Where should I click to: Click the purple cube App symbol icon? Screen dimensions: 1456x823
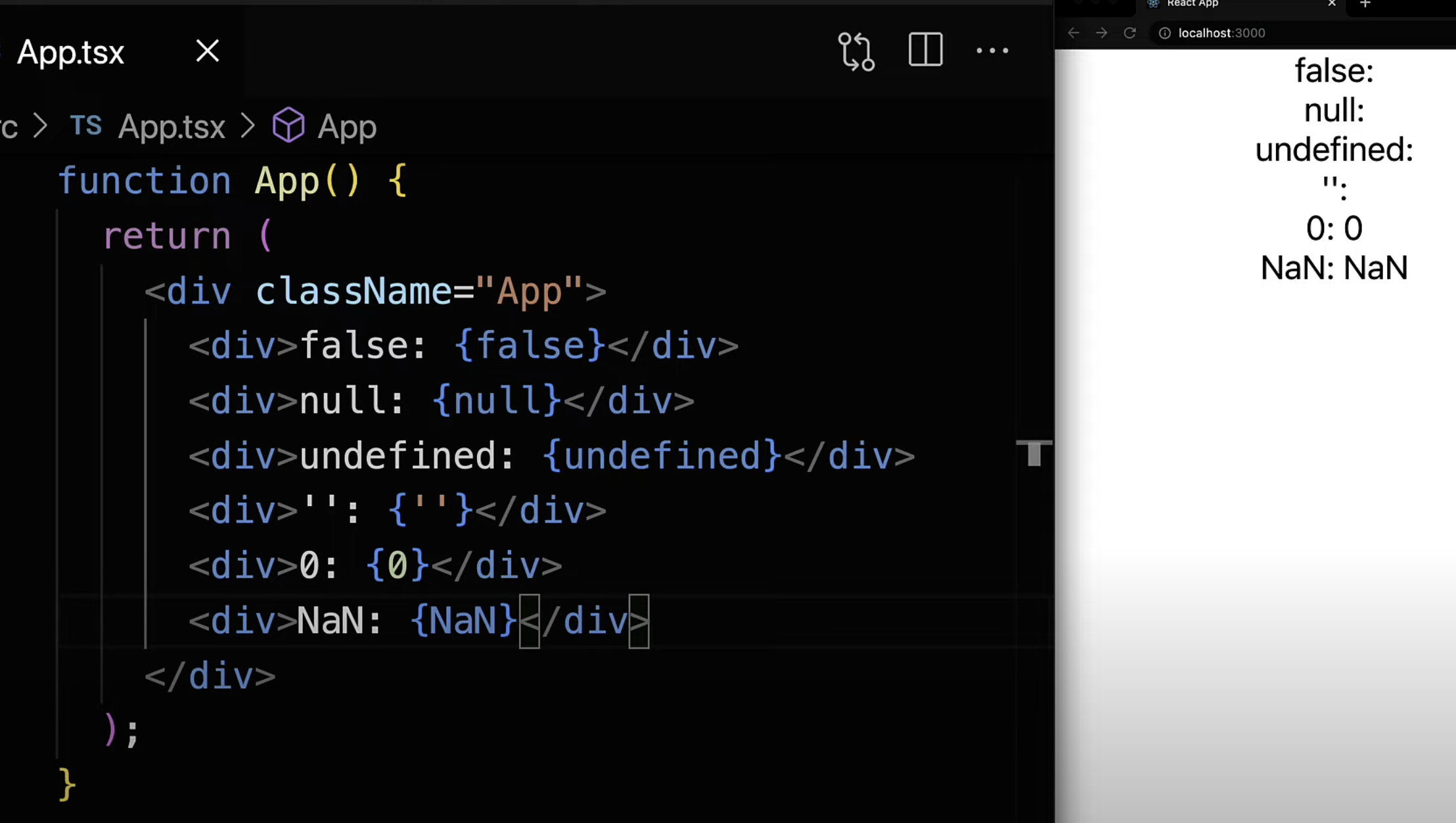(288, 125)
